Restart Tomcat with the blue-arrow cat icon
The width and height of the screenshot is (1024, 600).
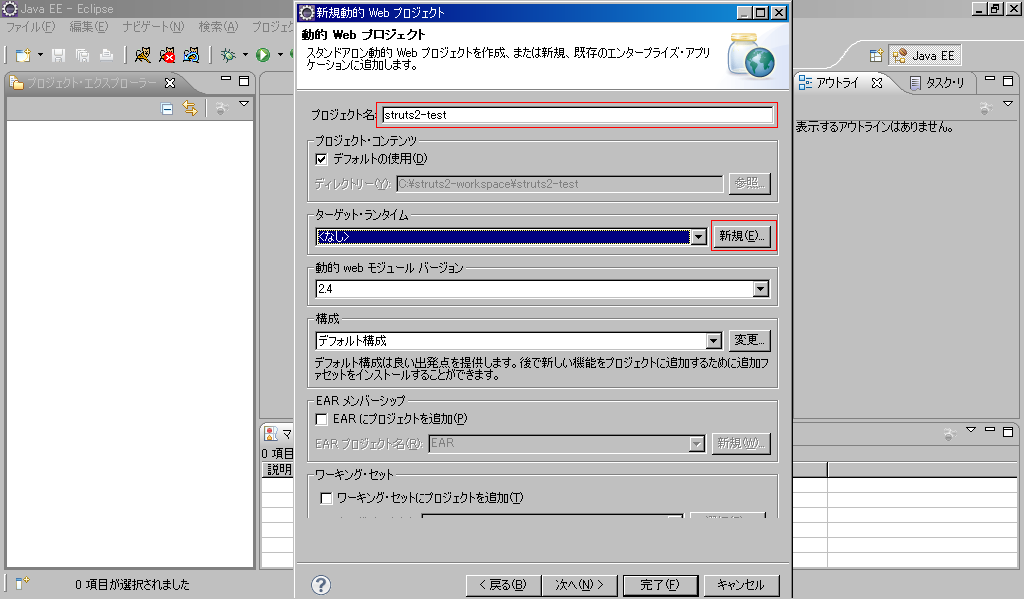tap(191, 55)
